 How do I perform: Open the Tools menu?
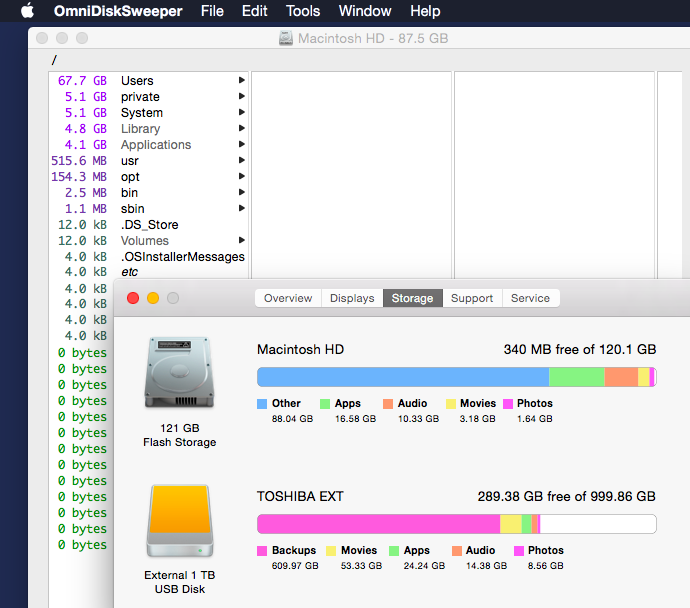(x=303, y=11)
